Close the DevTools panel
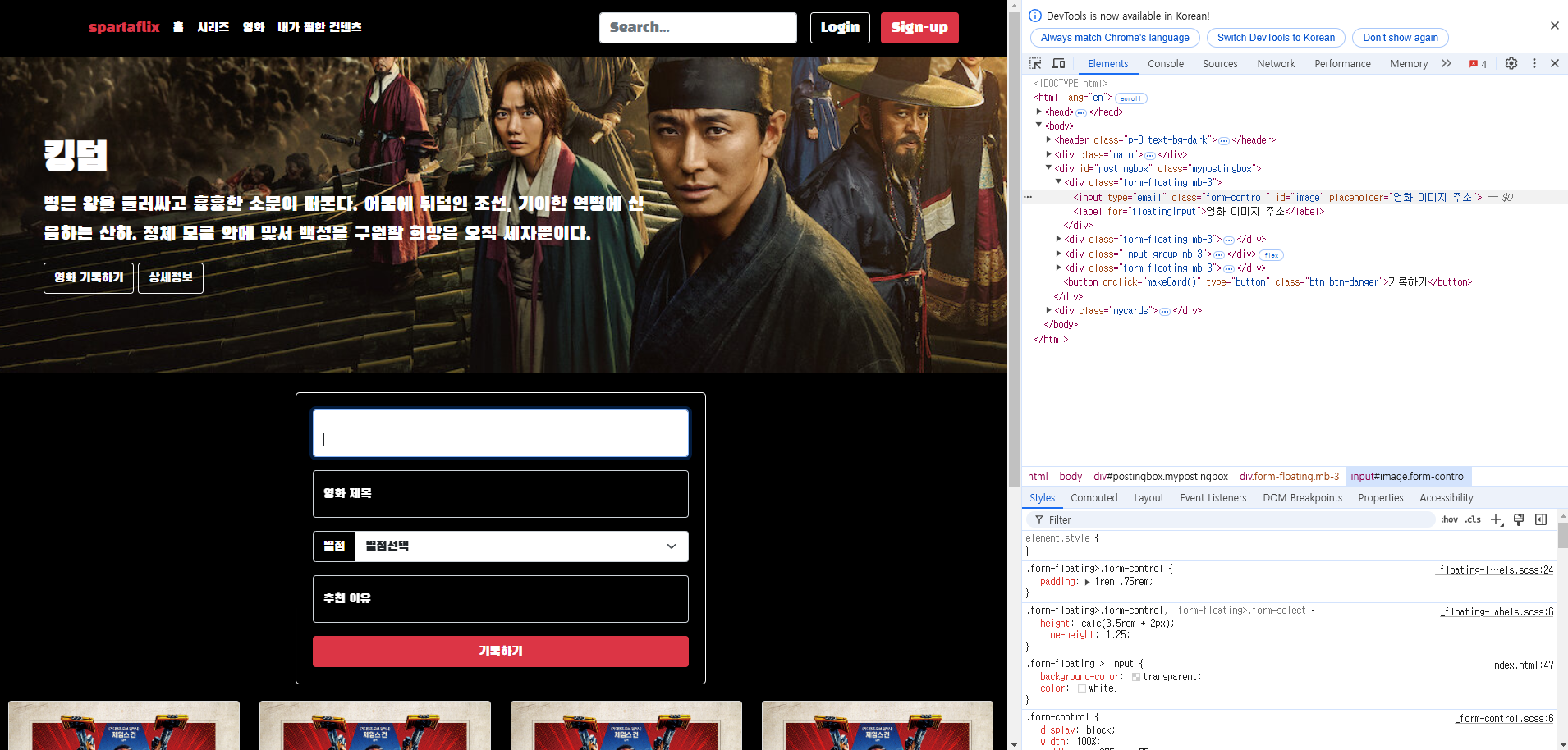 tap(1555, 63)
